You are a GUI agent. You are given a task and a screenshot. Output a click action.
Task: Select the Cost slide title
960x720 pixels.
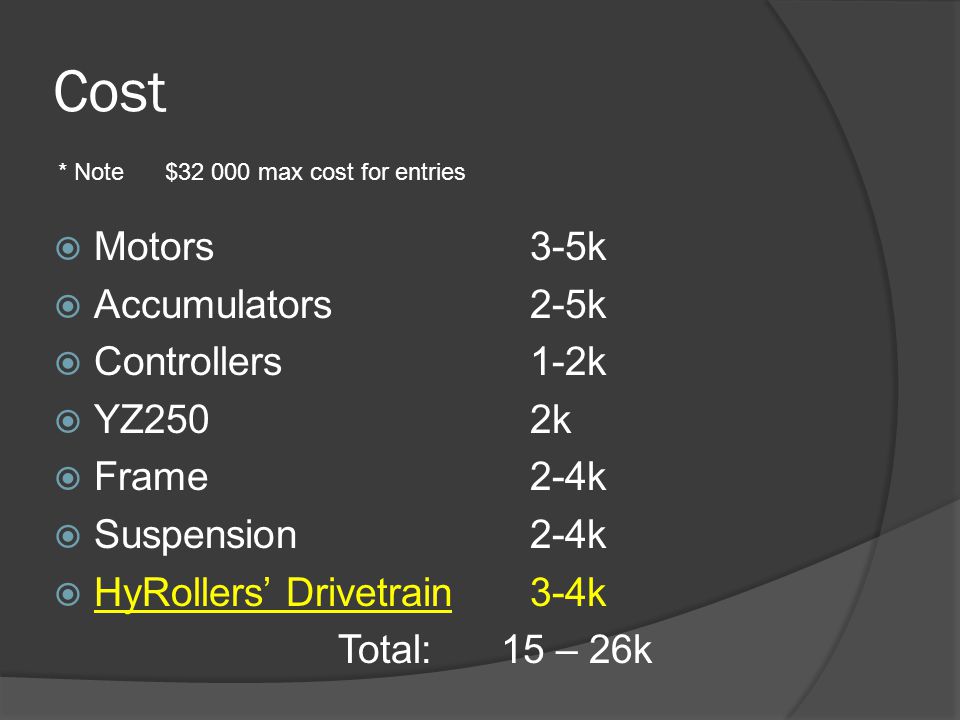[x=110, y=92]
